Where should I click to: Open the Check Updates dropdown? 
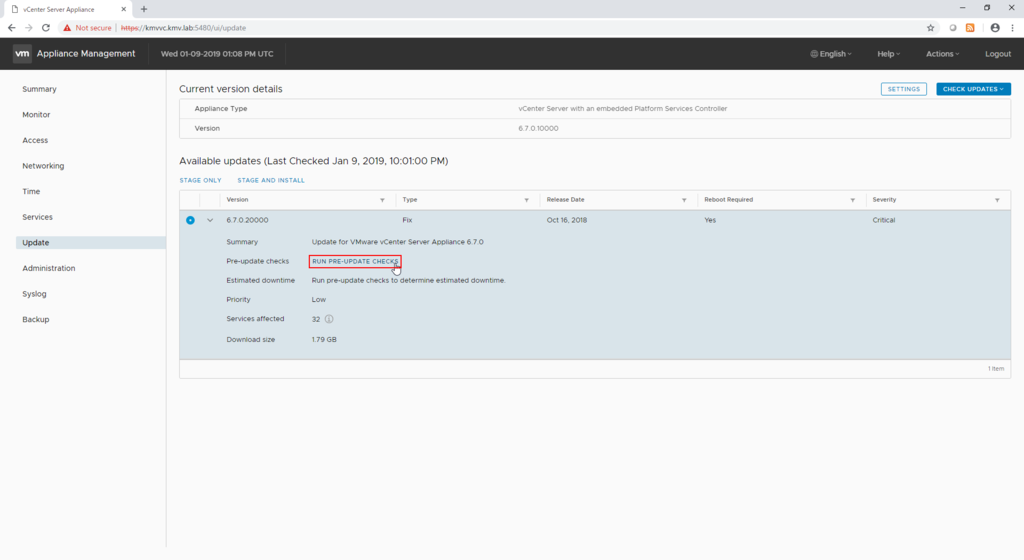(x=973, y=89)
